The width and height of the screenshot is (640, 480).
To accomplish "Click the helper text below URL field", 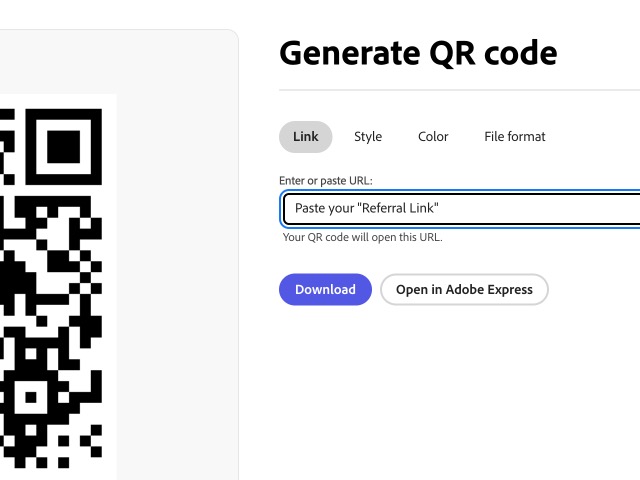I will (362, 238).
